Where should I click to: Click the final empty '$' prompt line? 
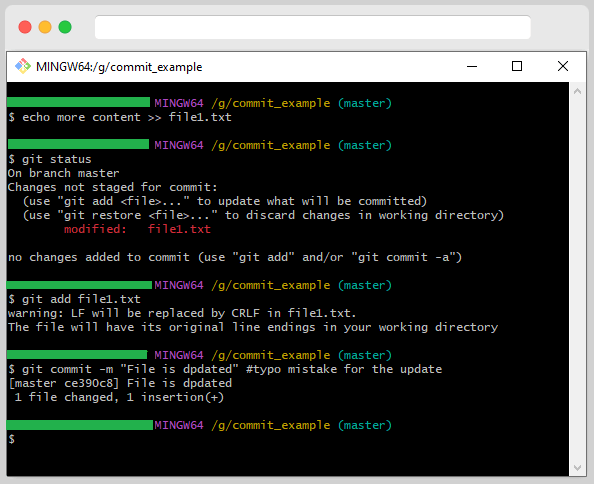point(12,439)
